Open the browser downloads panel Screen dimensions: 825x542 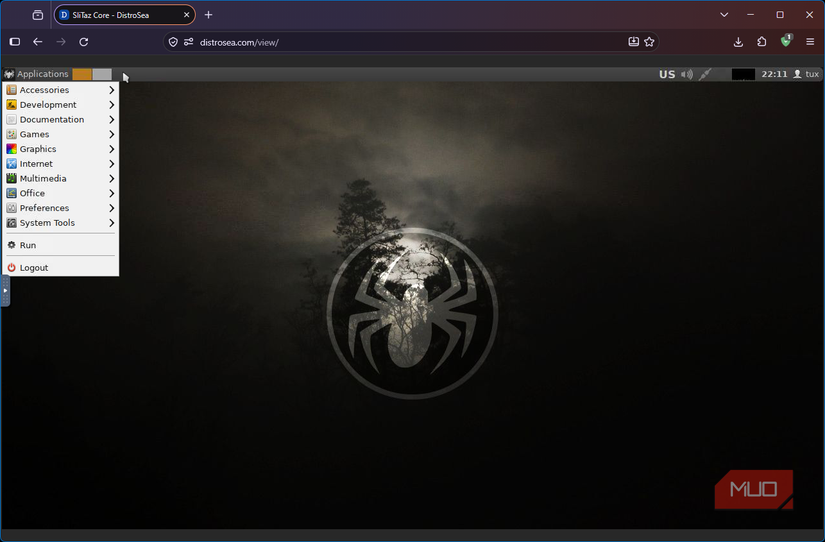tap(738, 42)
